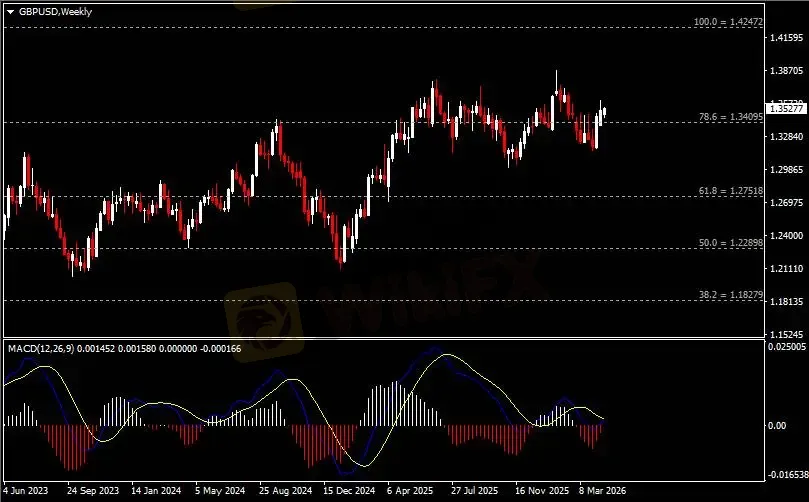Viewport: 809px width, 502px height.
Task: Select the 16 Nov 2025 date marker
Action: tap(540, 492)
